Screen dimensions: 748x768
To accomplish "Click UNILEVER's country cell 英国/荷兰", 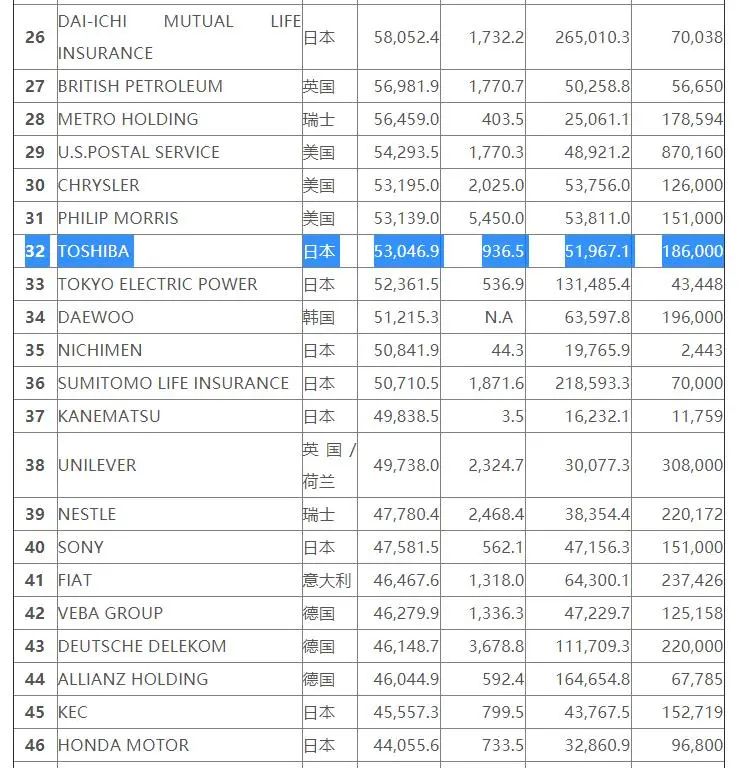I will 329,465.
